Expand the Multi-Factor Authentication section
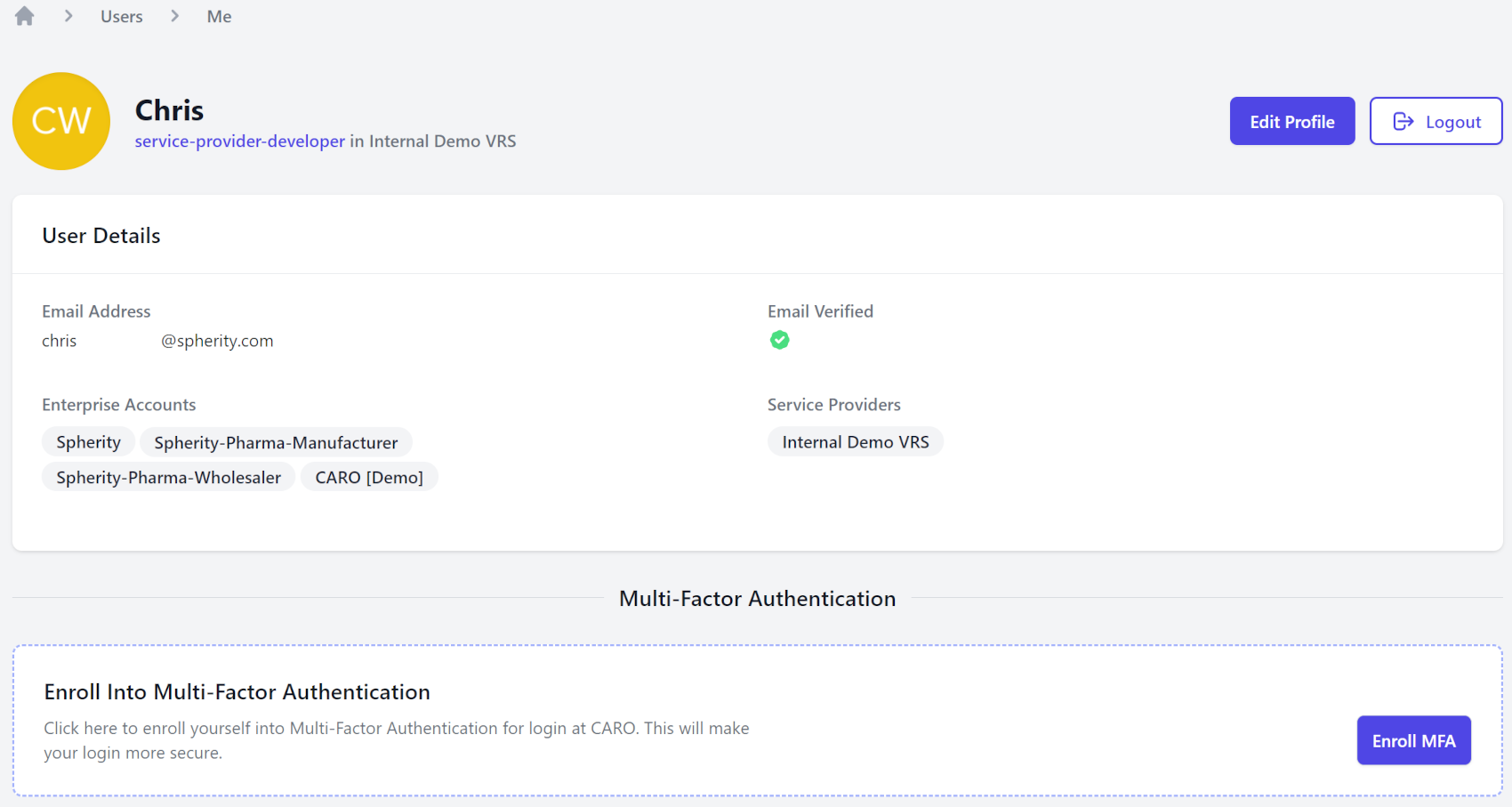Screen dimensions: 1512x807 (x=757, y=598)
